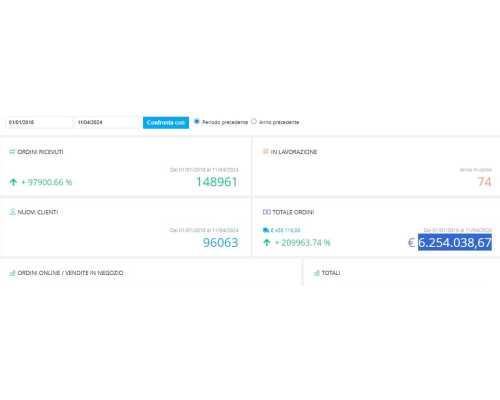The width and height of the screenshot is (500, 400).
Task: Click the date range label in Ordini Ricevuti card
Action: click(x=204, y=170)
